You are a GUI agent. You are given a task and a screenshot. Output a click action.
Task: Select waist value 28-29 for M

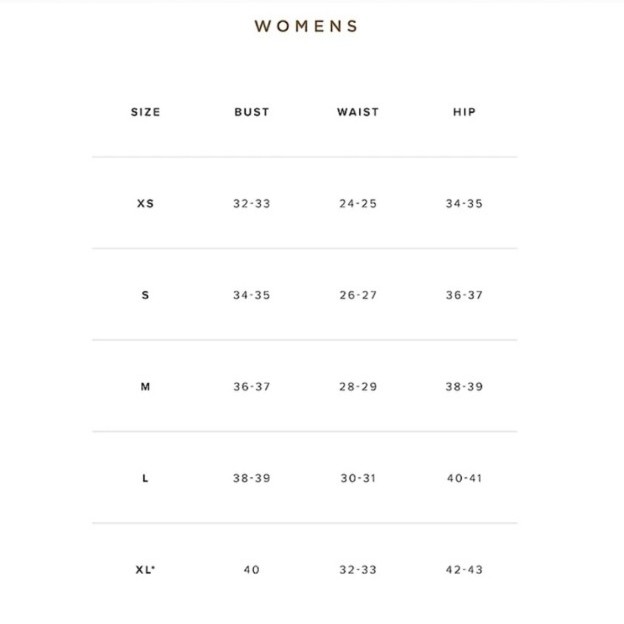358,387
